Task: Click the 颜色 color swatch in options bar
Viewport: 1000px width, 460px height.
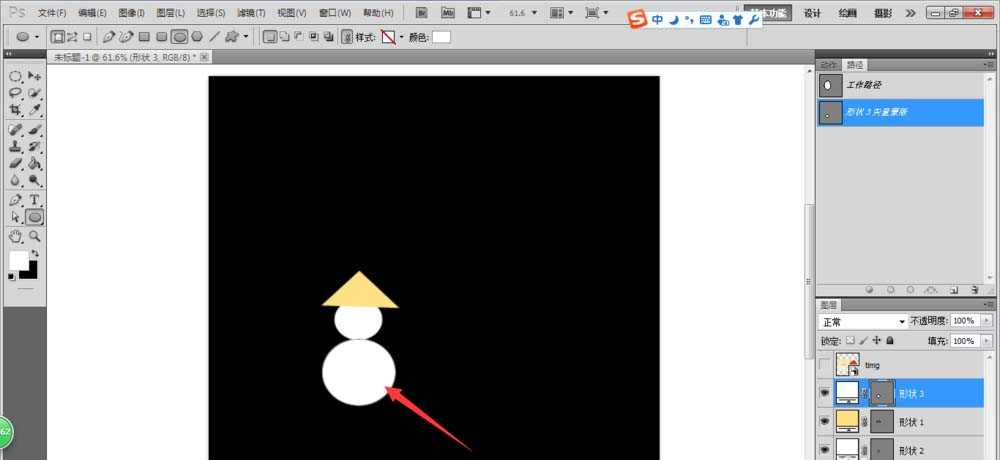Action: (x=441, y=37)
